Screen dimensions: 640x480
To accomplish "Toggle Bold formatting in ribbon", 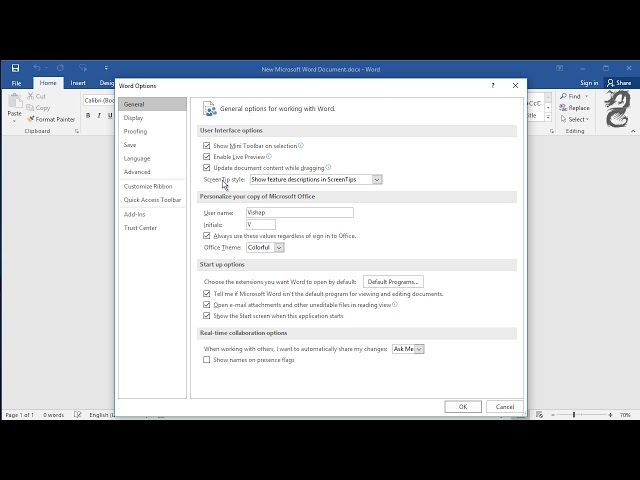I will pyautogui.click(x=88, y=116).
